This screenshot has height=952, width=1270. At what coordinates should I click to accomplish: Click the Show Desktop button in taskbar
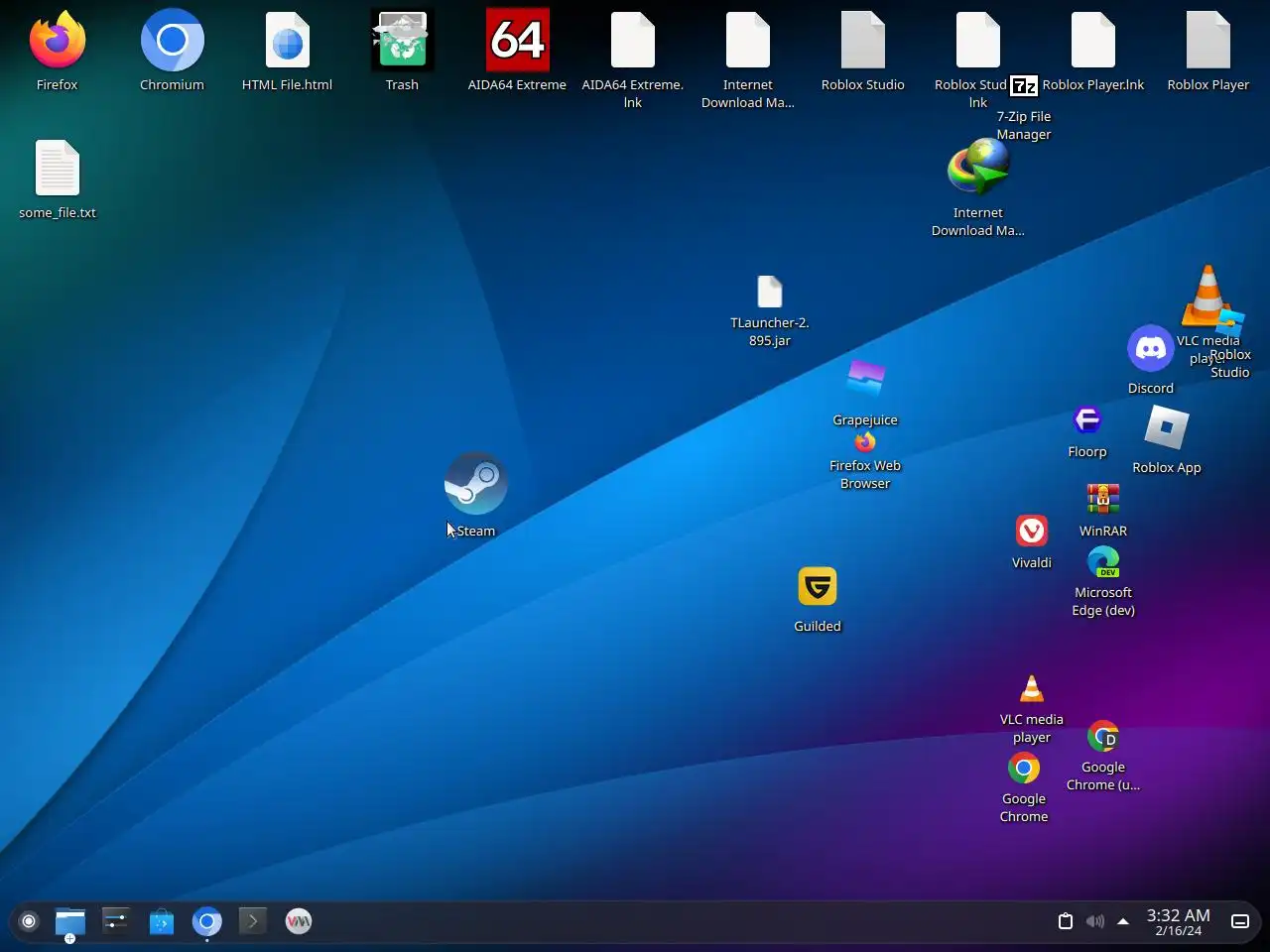click(x=1240, y=921)
